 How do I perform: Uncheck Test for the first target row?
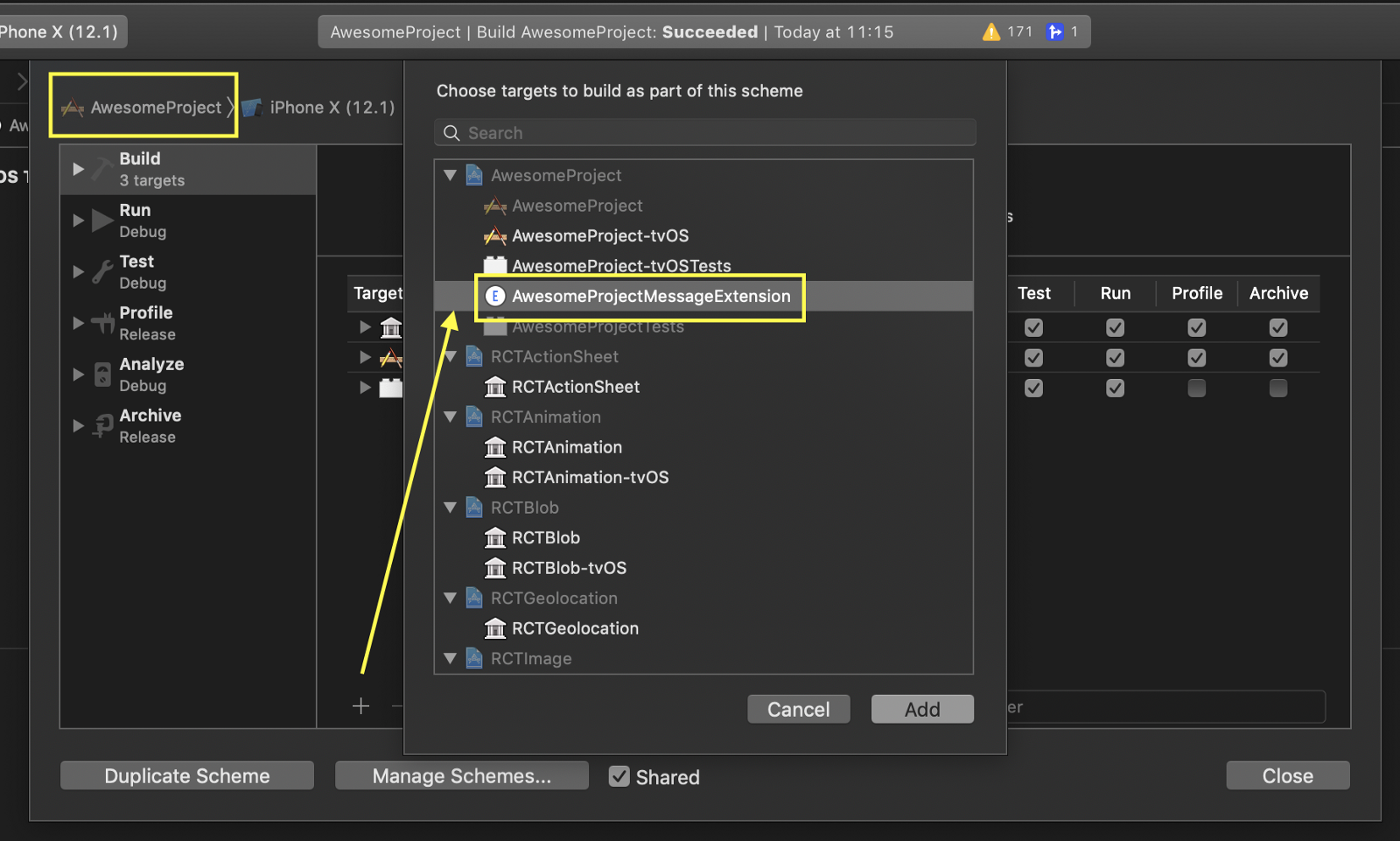[x=1033, y=327]
